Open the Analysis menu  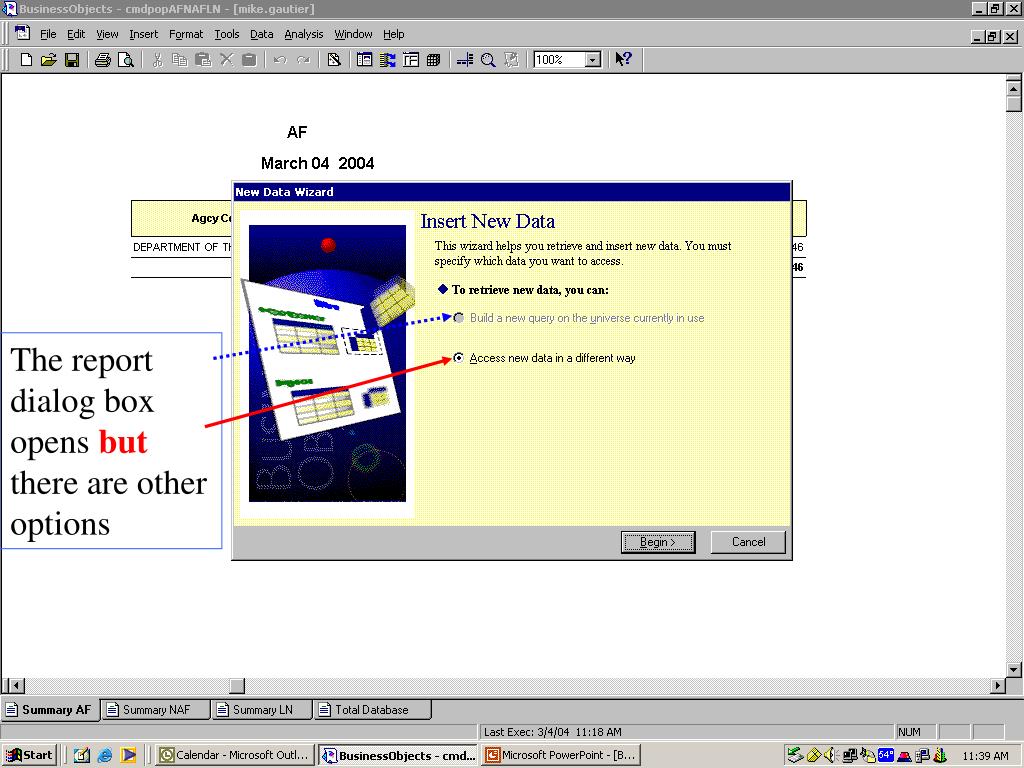click(304, 34)
